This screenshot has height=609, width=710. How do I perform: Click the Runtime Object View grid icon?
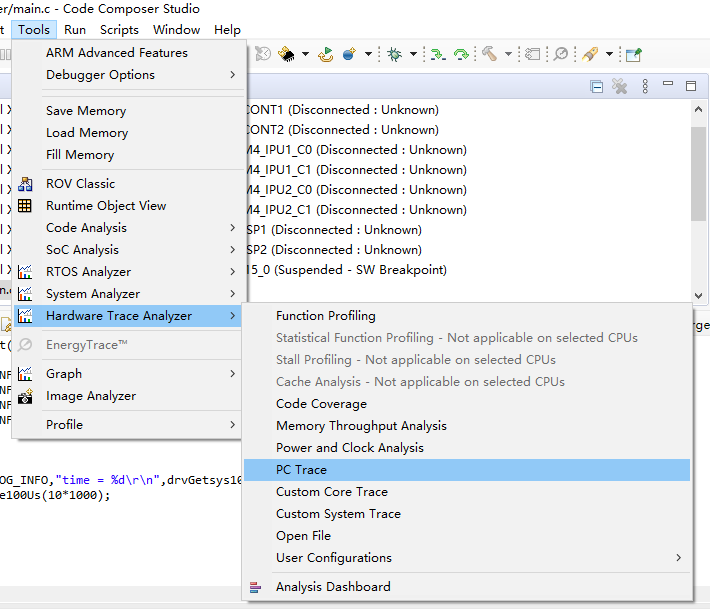coord(25,206)
